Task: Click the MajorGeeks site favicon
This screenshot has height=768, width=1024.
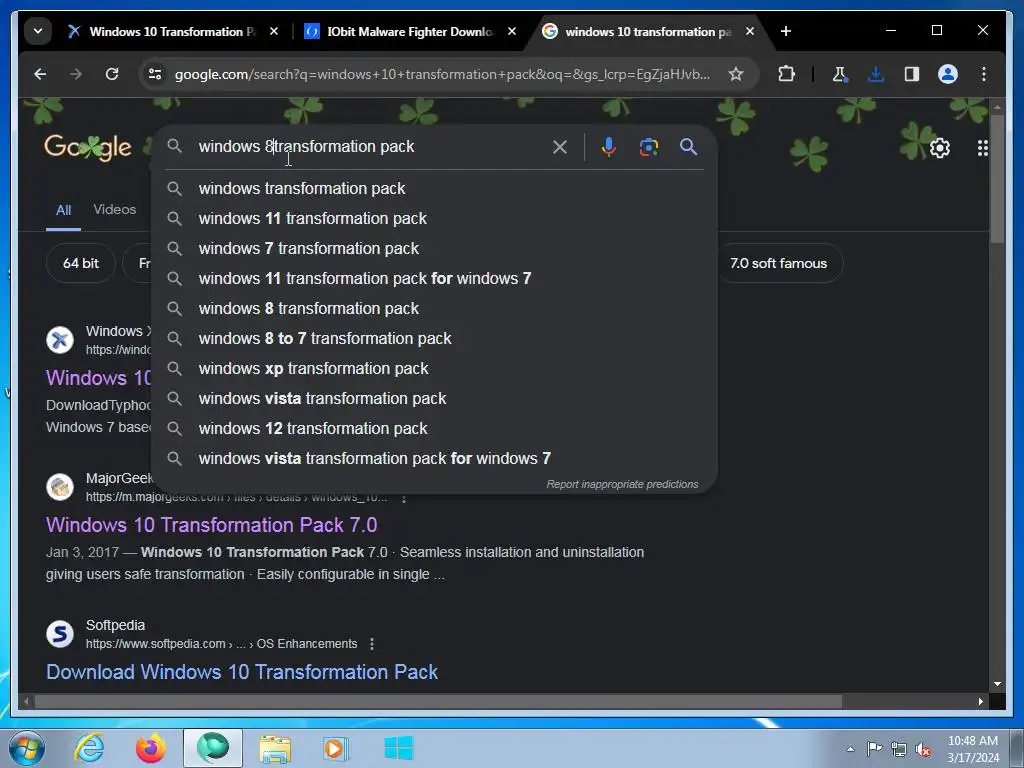Action: click(x=60, y=487)
